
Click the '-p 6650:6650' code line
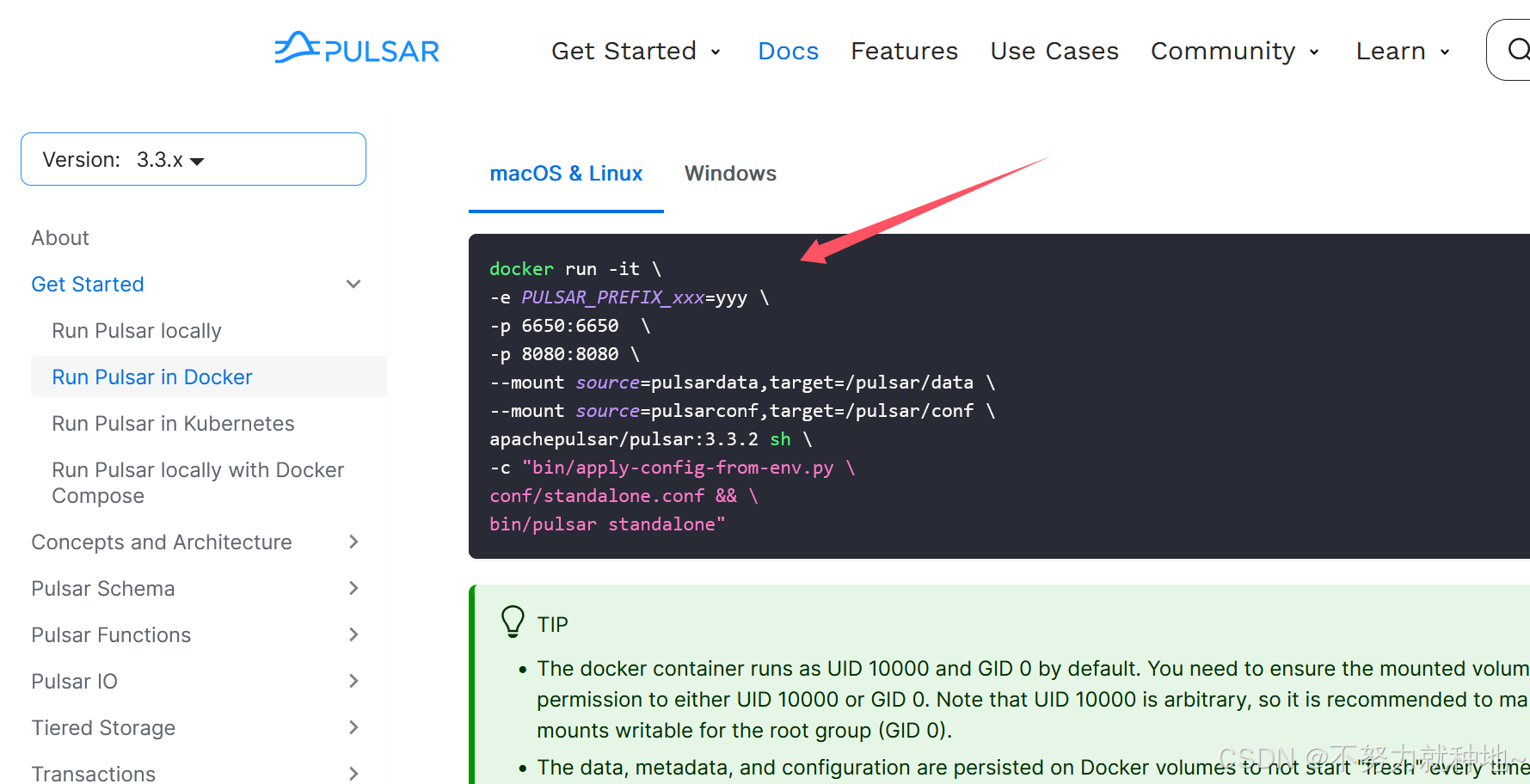[x=570, y=326]
